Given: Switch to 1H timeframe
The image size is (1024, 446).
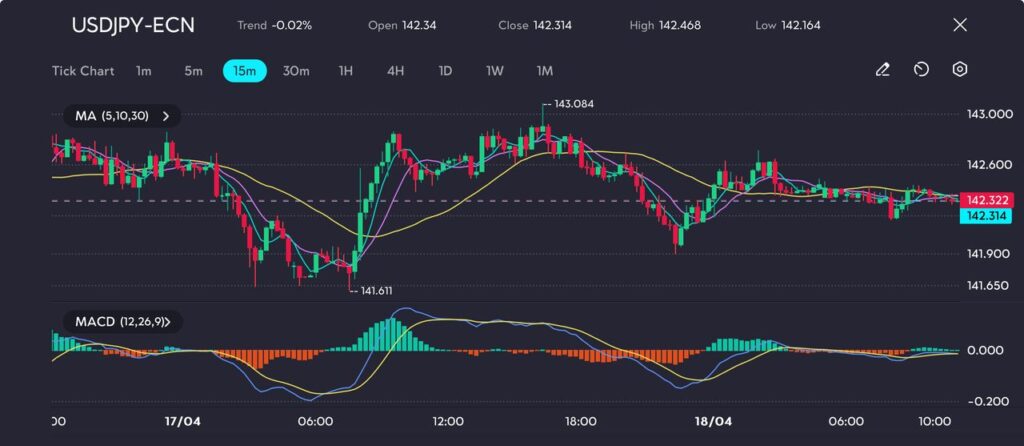Looking at the screenshot, I should coord(346,71).
